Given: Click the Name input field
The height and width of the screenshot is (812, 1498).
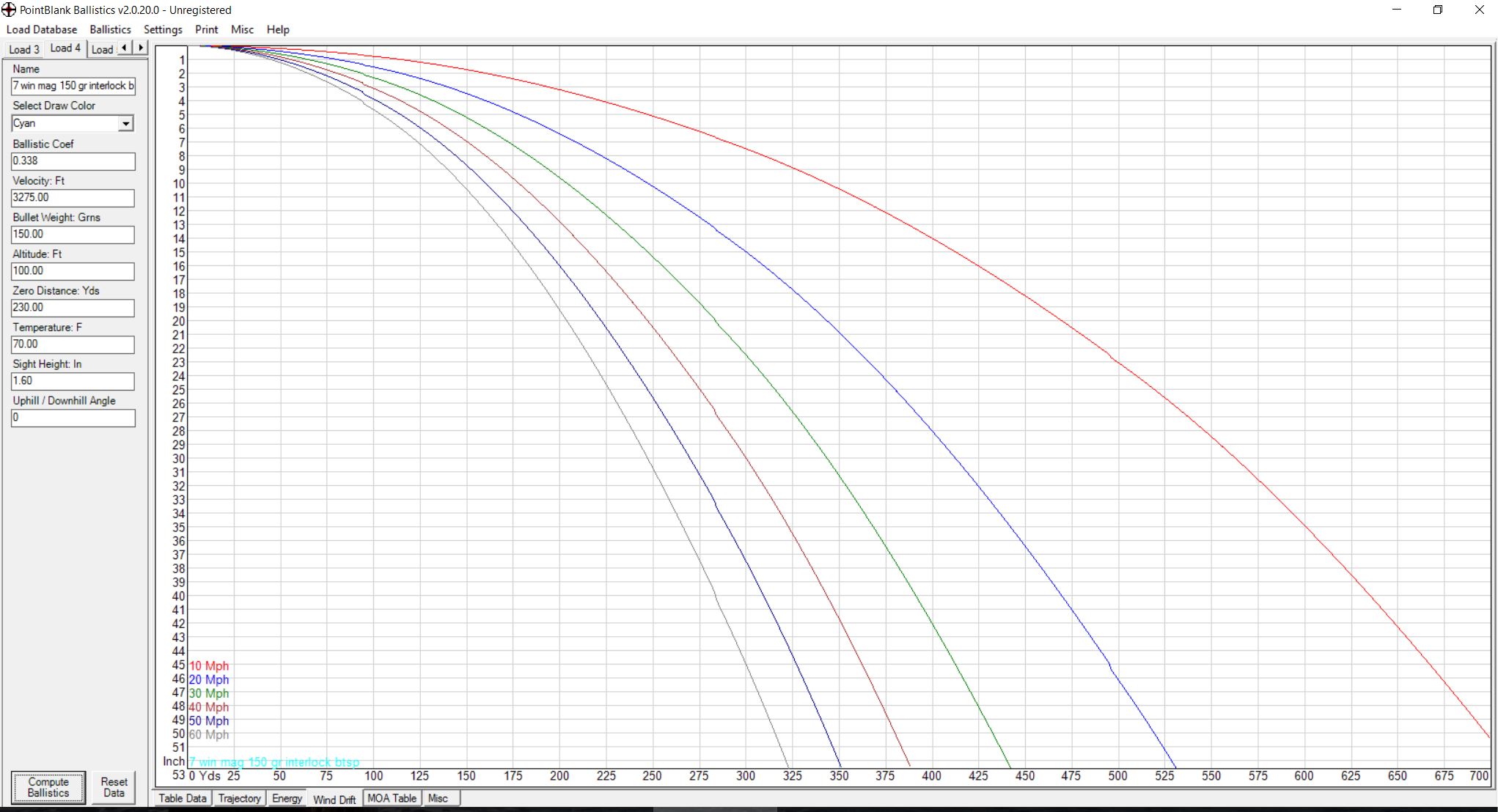Looking at the screenshot, I should tap(73, 86).
